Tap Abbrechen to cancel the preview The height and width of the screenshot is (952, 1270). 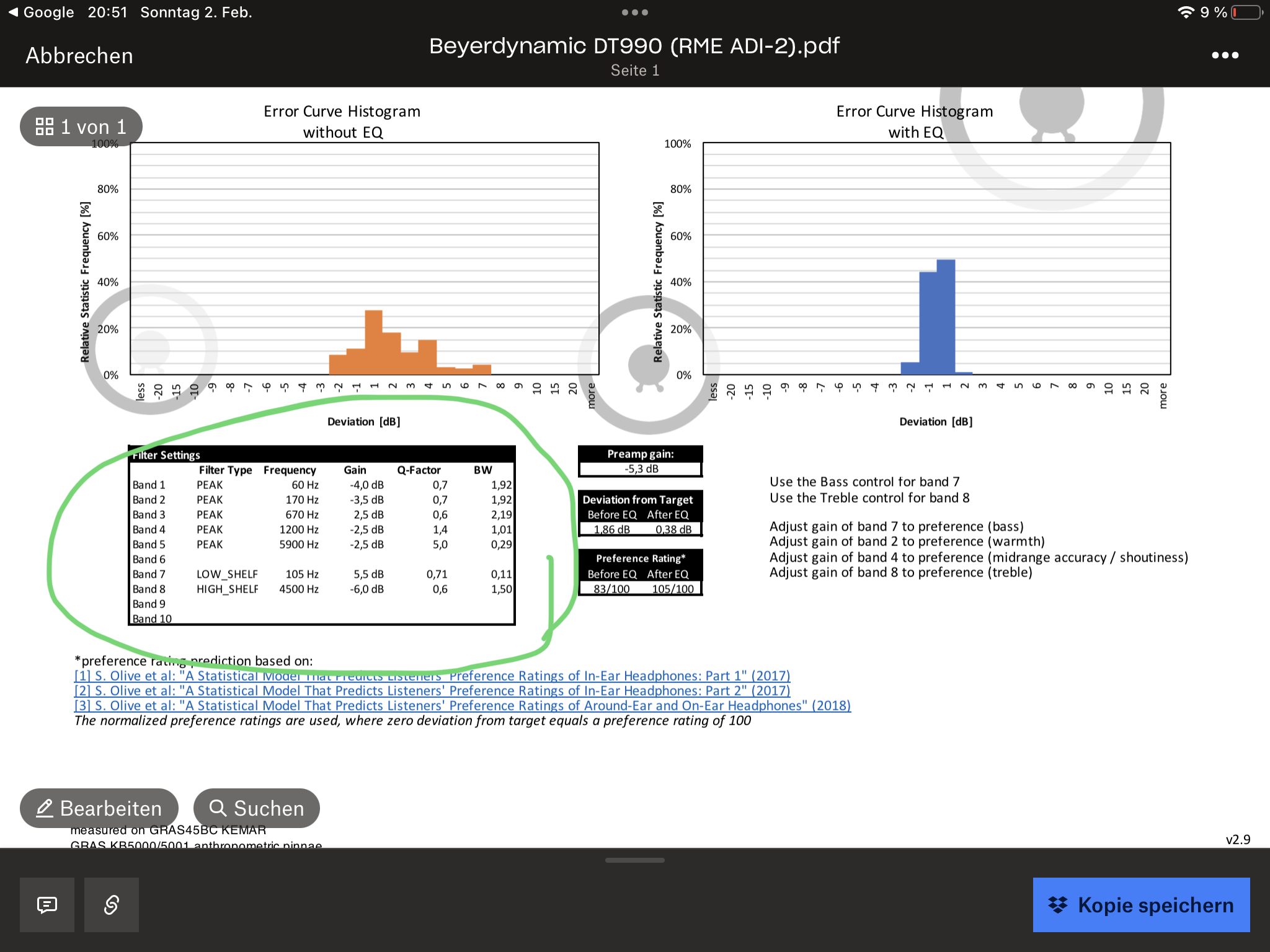pyautogui.click(x=79, y=56)
